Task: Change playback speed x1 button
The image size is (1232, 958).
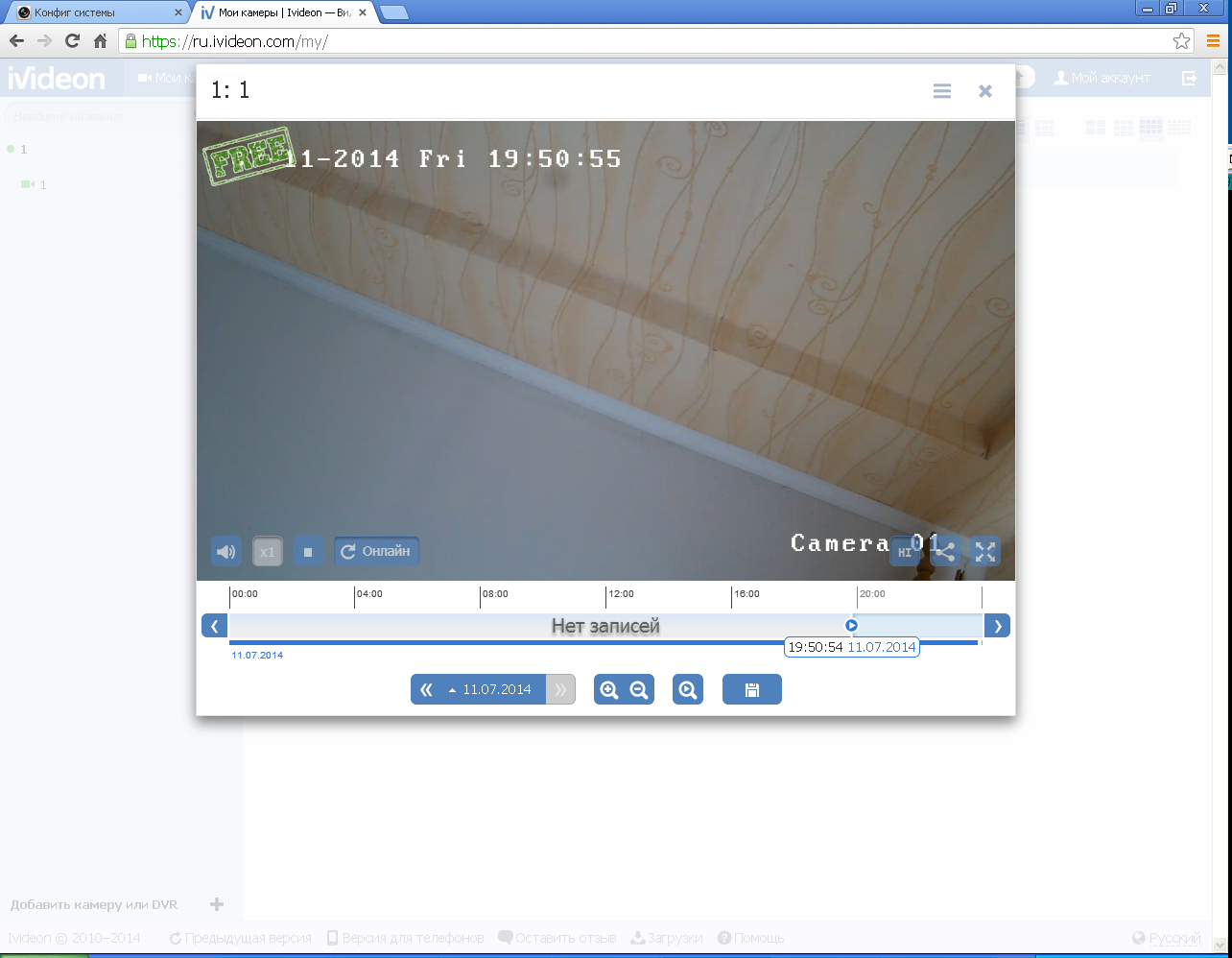Action: click(x=268, y=551)
